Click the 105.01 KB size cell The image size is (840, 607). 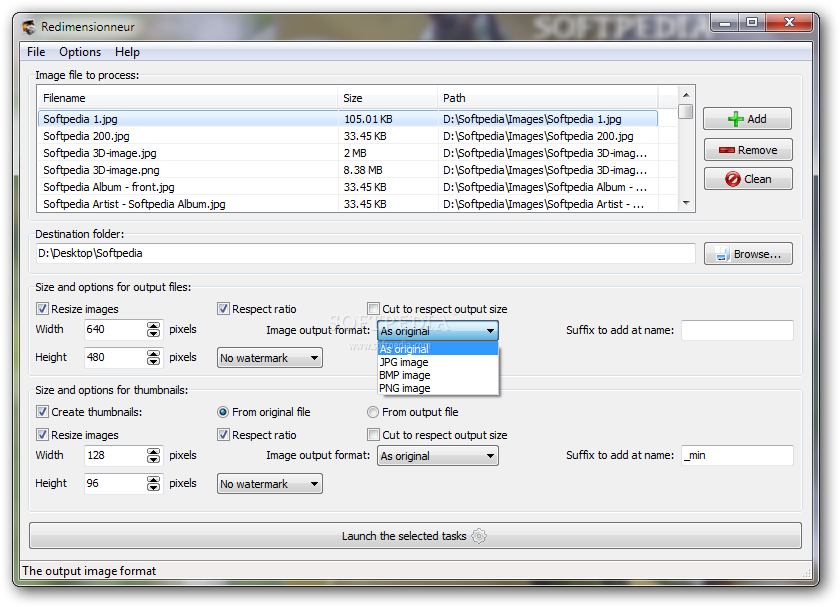point(368,119)
